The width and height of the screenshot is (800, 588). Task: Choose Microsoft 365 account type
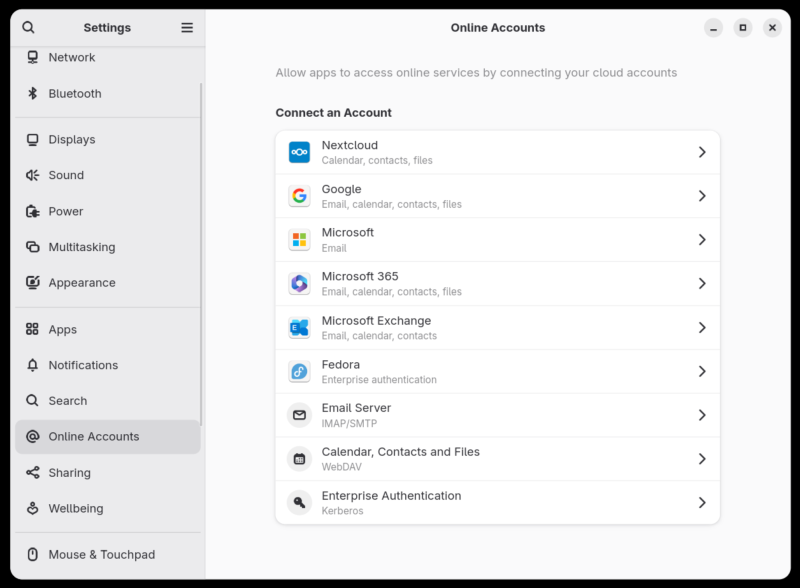(x=497, y=283)
